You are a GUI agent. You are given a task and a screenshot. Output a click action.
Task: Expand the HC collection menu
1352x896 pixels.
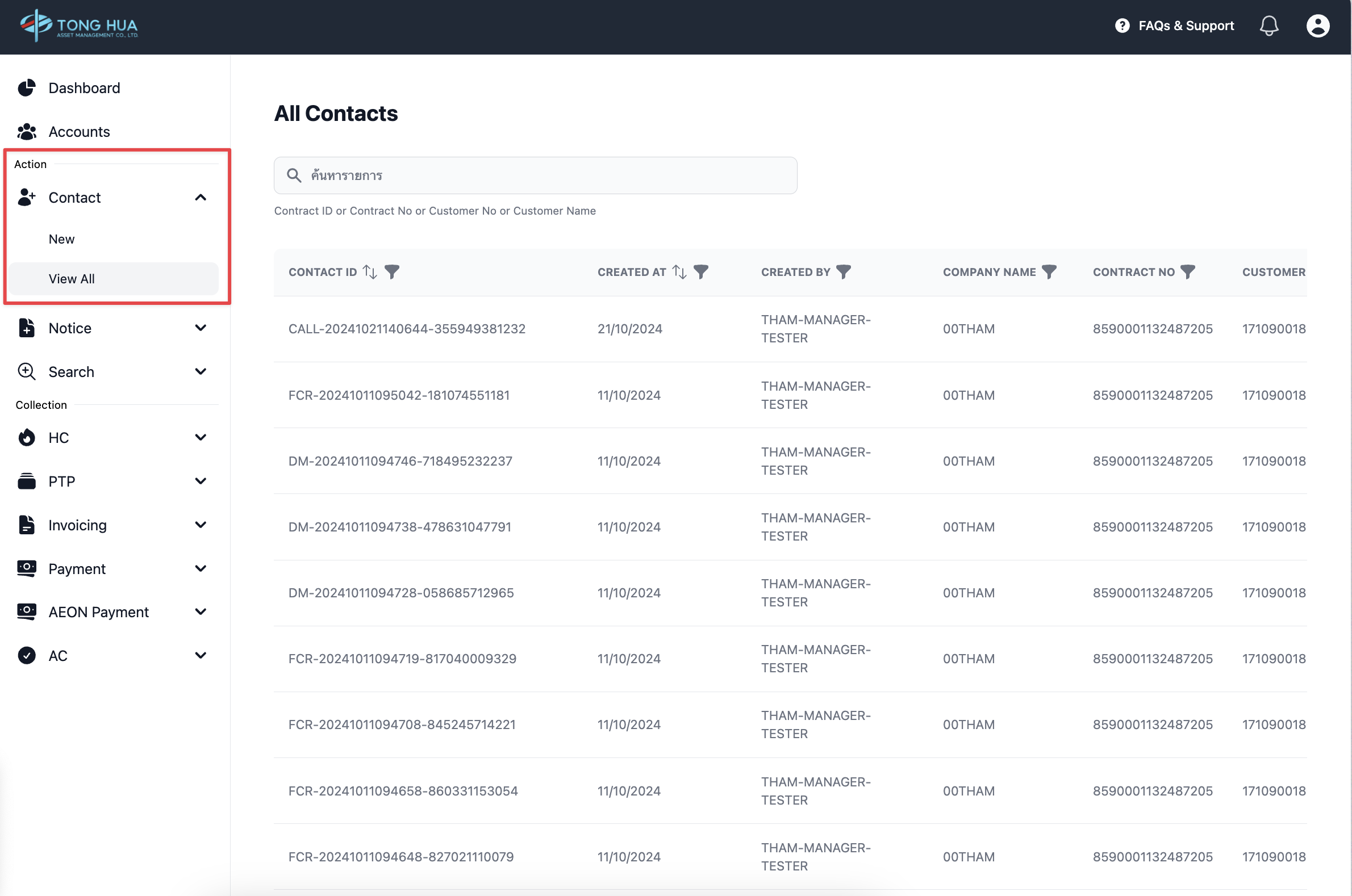[200, 438]
